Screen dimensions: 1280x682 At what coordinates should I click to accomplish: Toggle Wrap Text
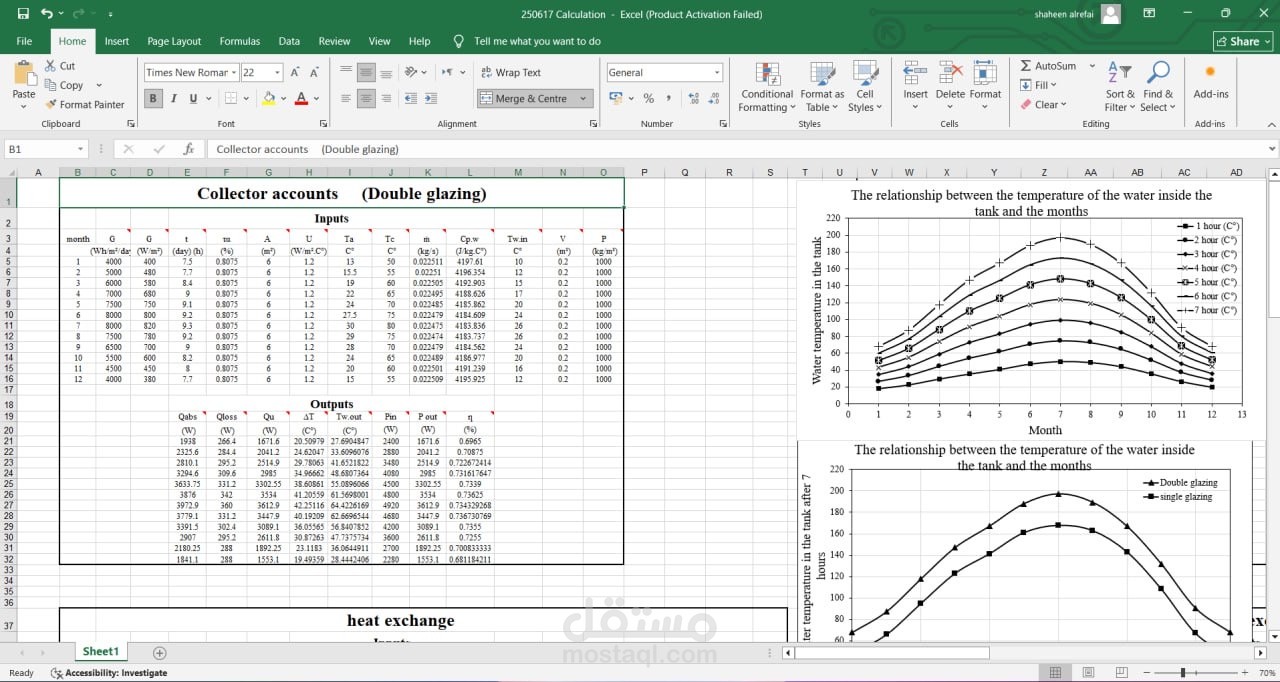[x=510, y=72]
